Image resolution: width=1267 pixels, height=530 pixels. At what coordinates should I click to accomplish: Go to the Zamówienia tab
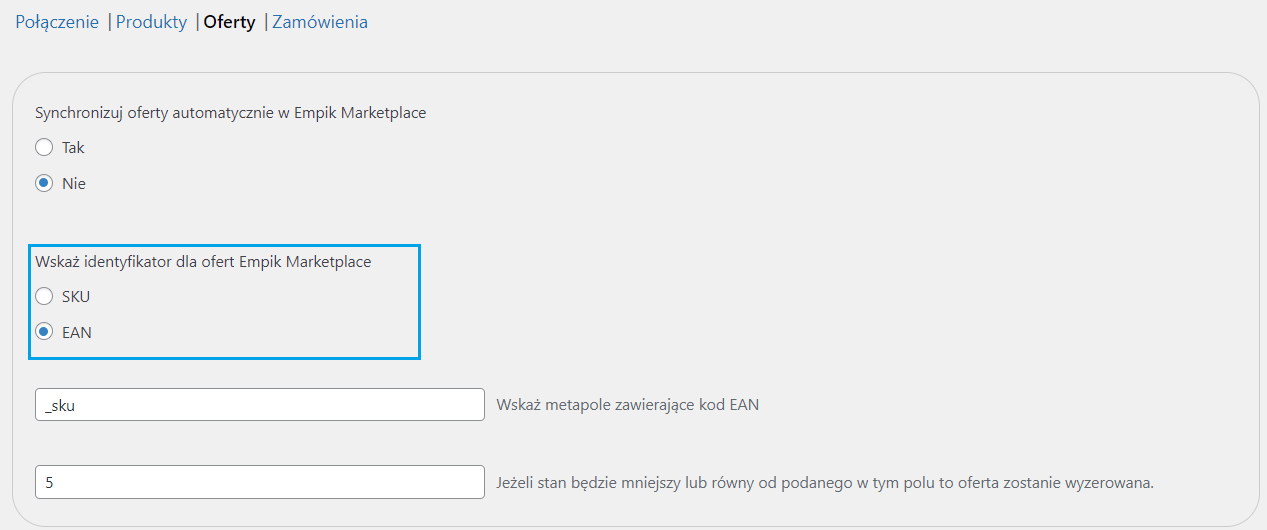click(x=320, y=22)
